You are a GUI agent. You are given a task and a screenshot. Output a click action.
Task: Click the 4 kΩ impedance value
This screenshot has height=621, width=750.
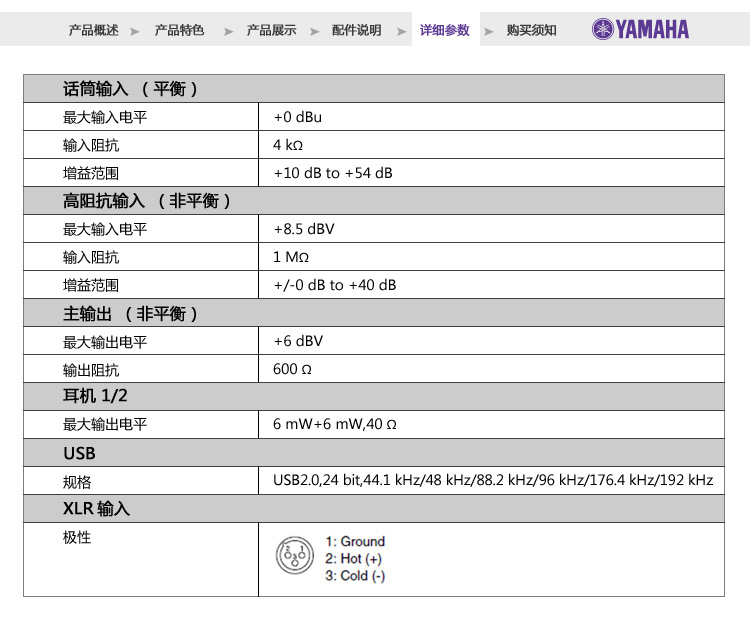(x=288, y=145)
